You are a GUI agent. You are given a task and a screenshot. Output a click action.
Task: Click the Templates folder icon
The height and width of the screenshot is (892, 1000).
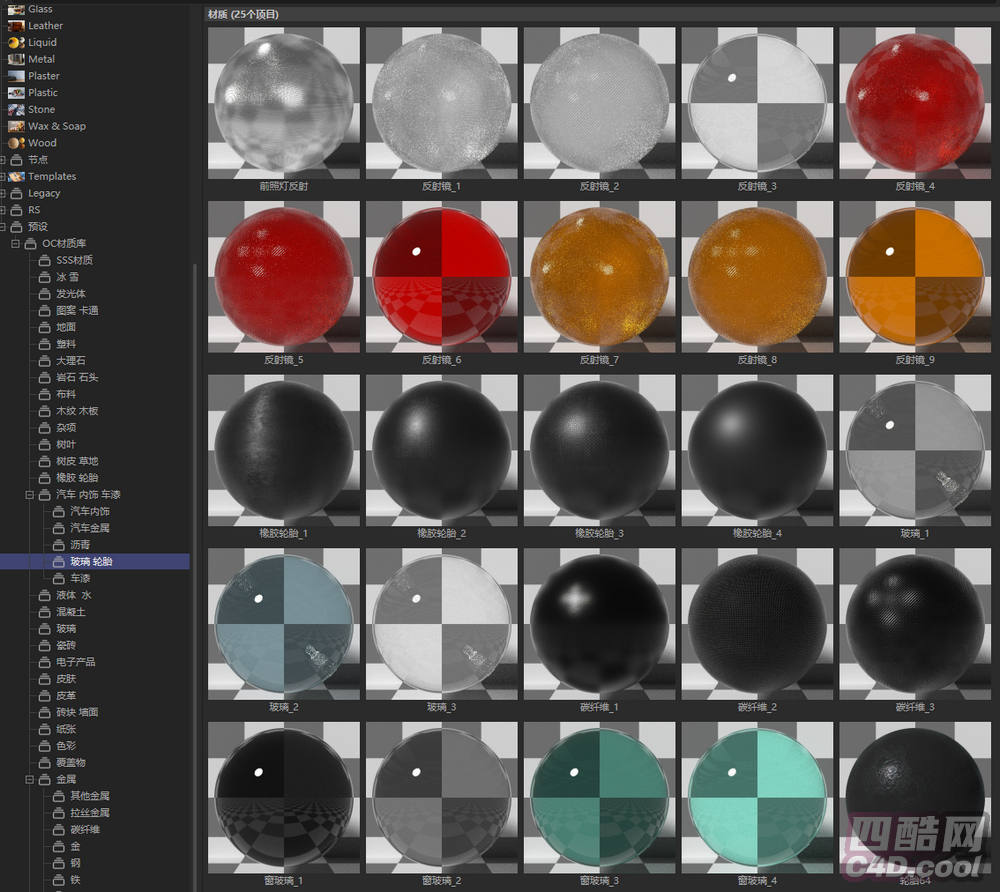[x=17, y=177]
